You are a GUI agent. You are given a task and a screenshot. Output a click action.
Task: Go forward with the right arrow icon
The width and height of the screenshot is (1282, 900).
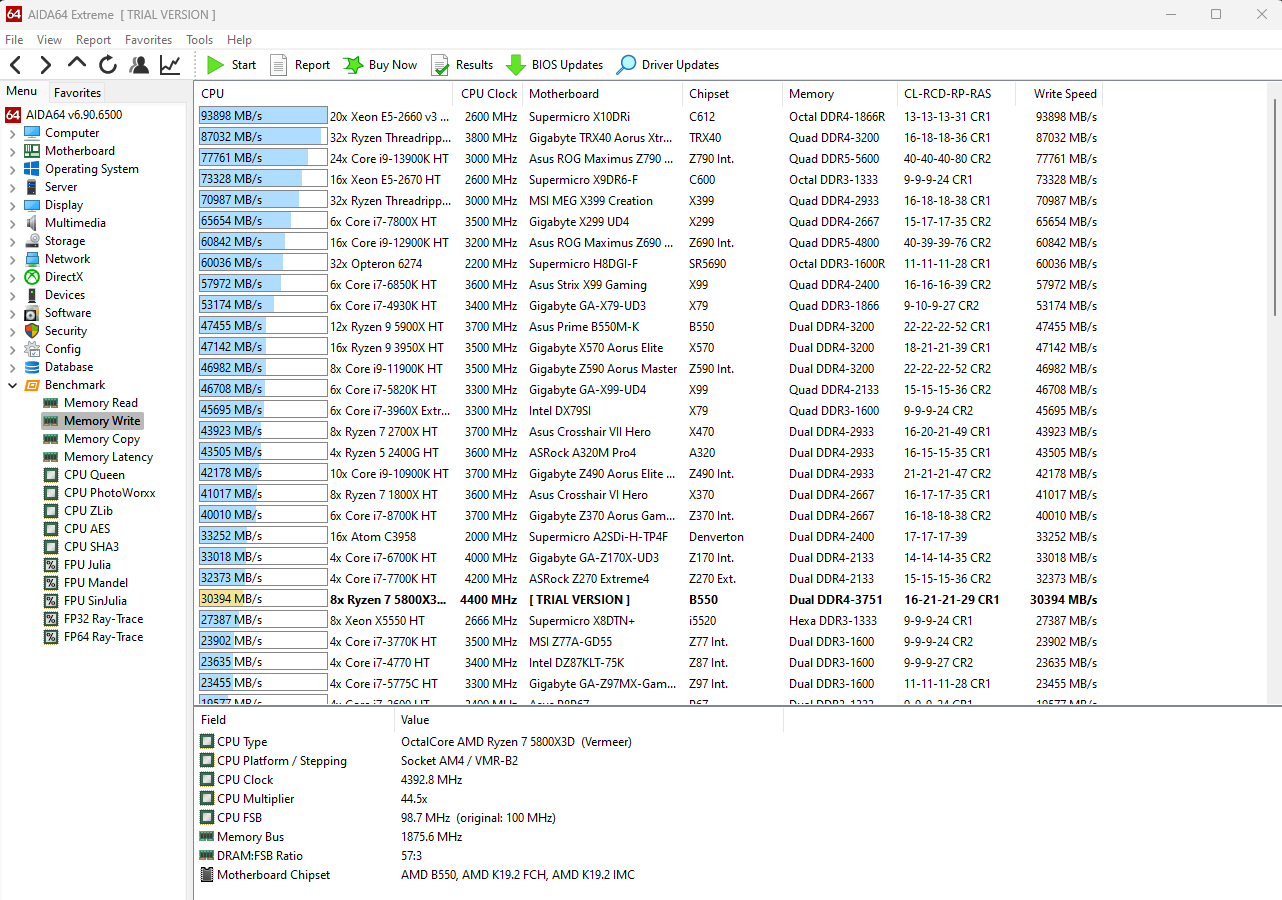coord(45,65)
